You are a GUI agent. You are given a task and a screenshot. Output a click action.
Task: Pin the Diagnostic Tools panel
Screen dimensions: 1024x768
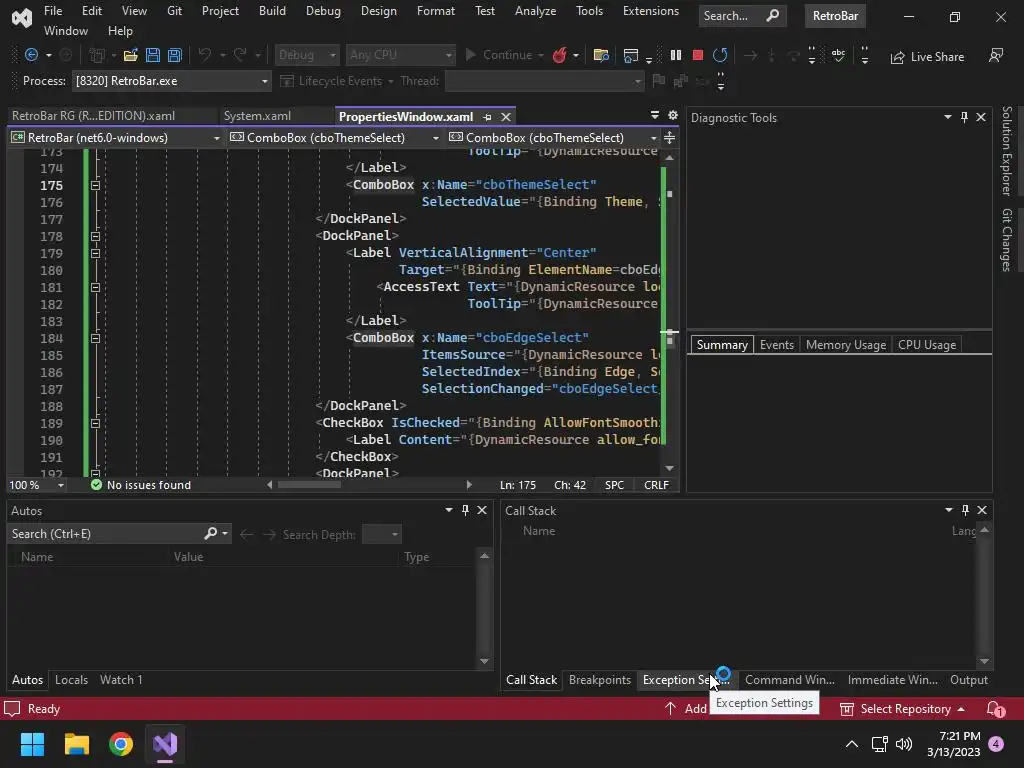click(x=965, y=117)
